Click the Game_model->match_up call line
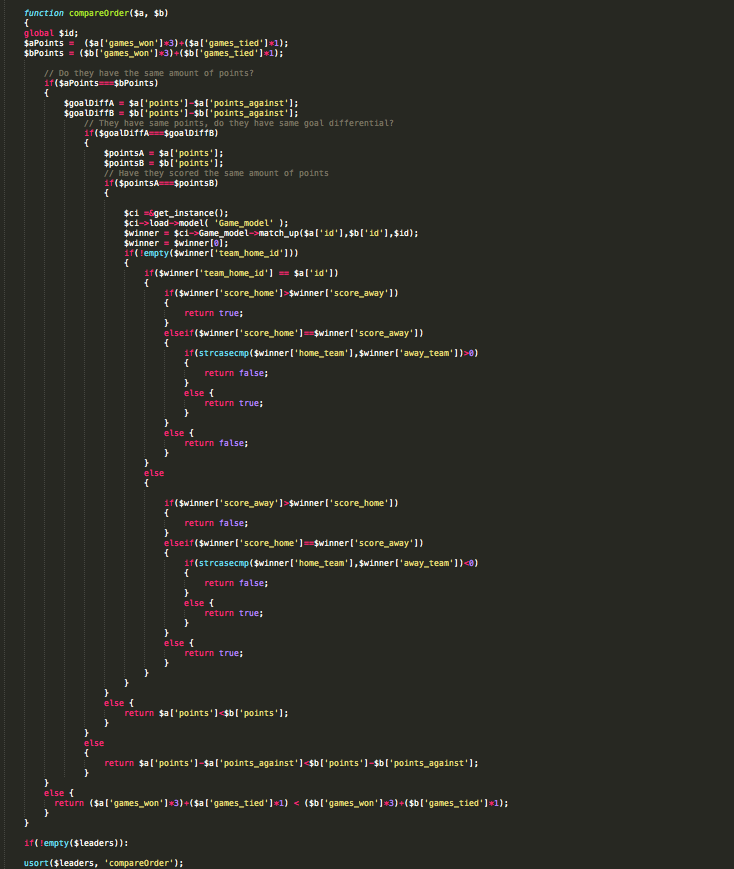The width and height of the screenshot is (734, 869). point(271,233)
